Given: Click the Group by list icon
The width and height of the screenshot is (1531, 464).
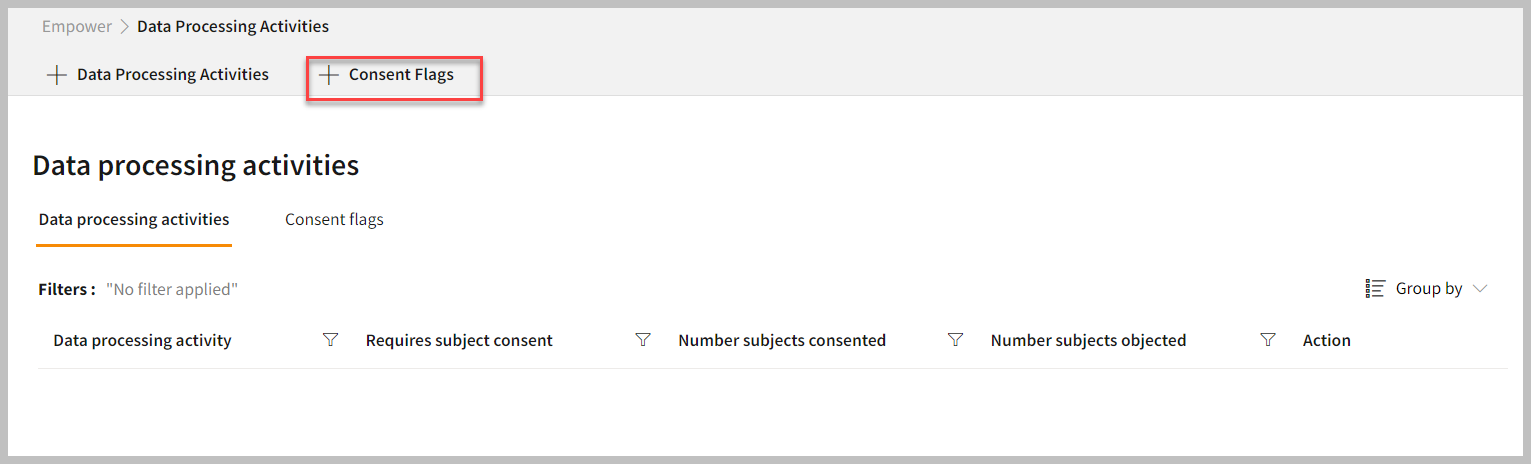Looking at the screenshot, I should (1375, 288).
